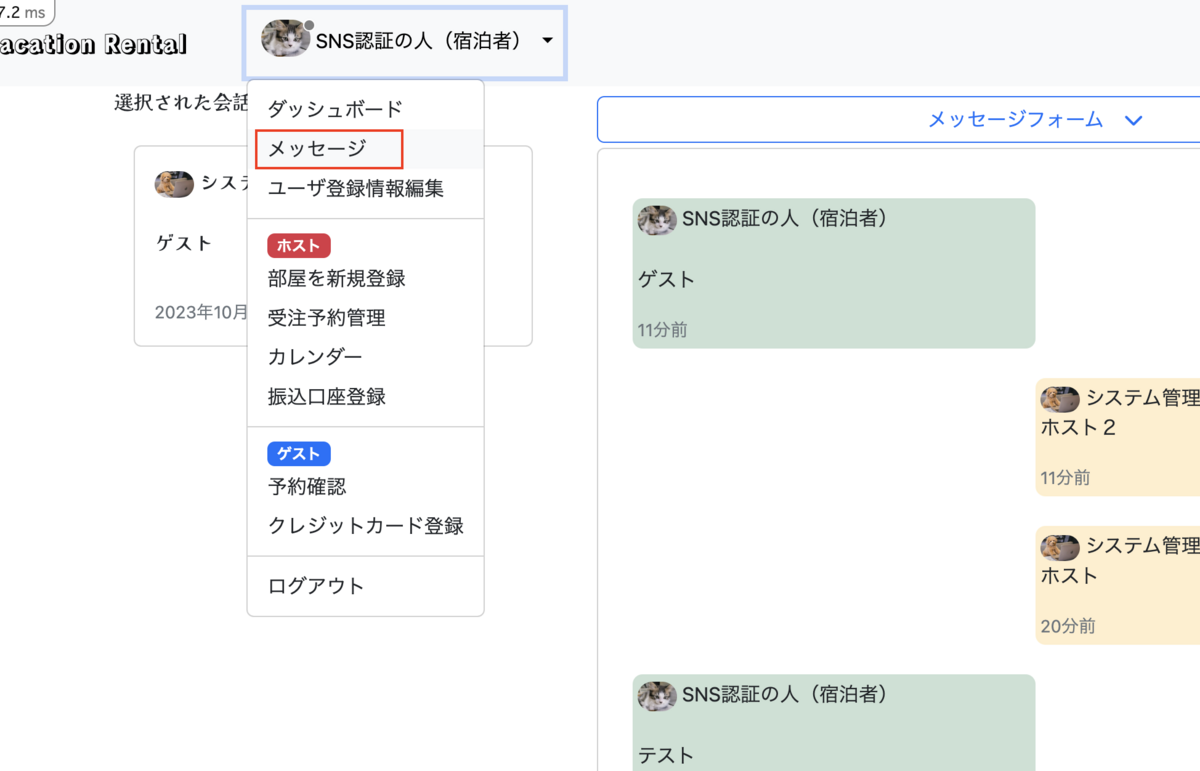Image resolution: width=1200 pixels, height=771 pixels.
Task: Click the red ホスト badge
Action: [298, 245]
